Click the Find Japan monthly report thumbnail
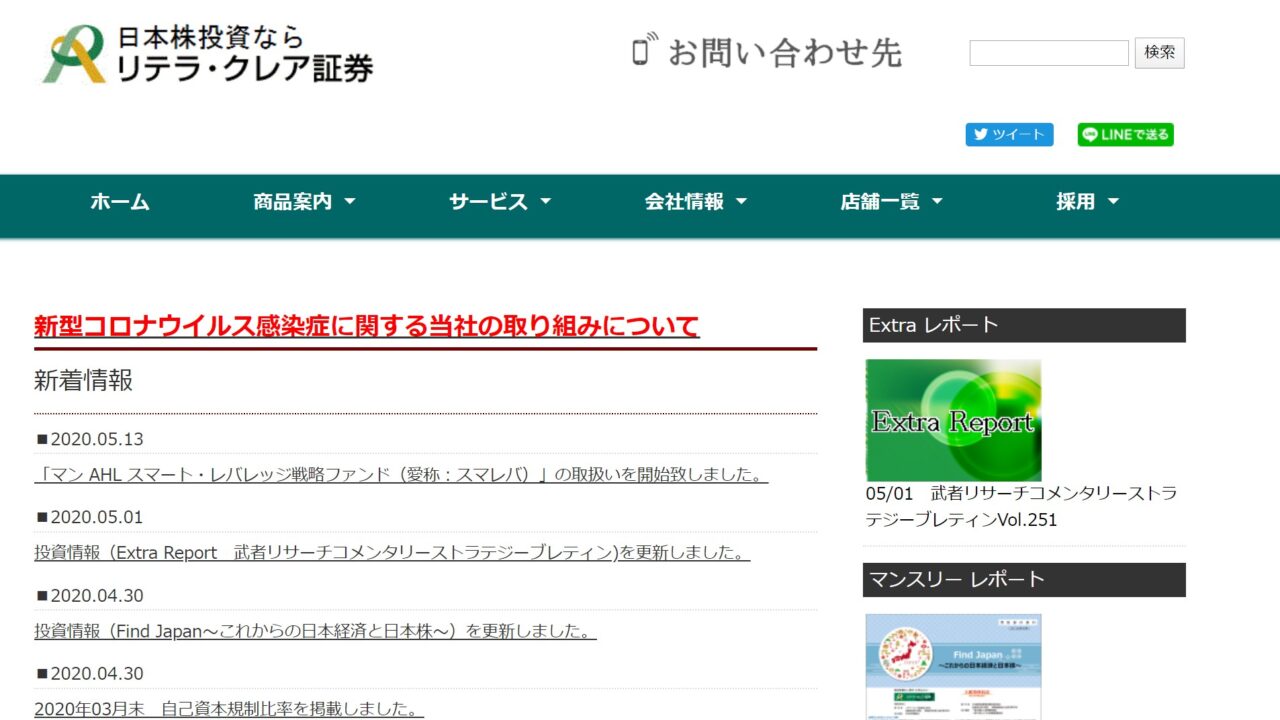Screen dimensions: 1280x720 953,667
